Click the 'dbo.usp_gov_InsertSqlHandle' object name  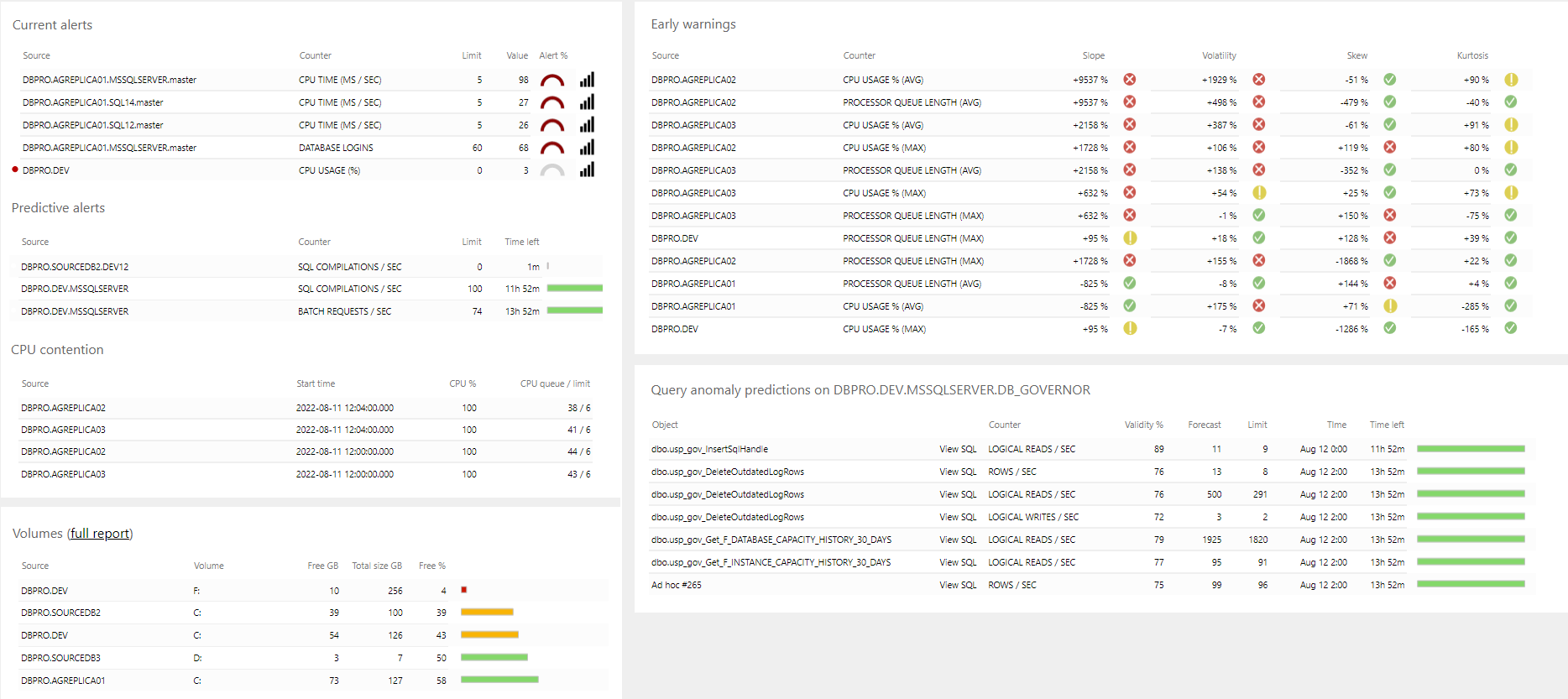(x=709, y=449)
